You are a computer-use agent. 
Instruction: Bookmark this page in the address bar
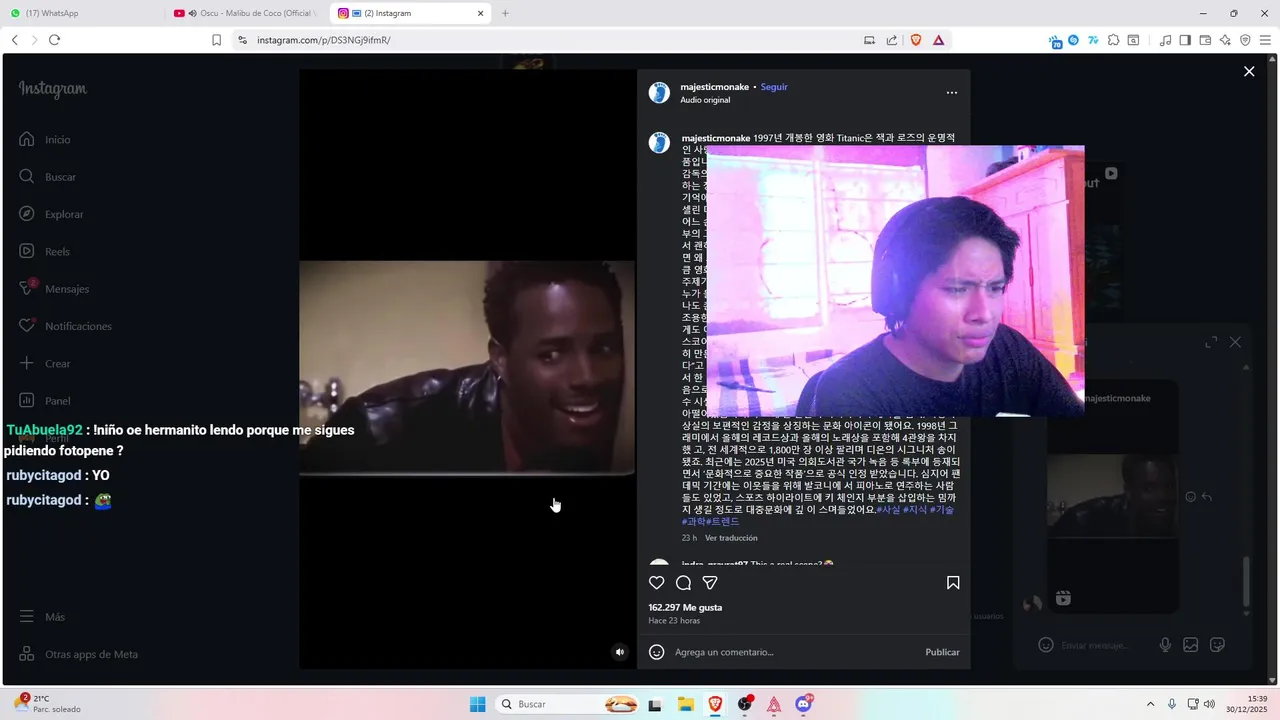[216, 40]
